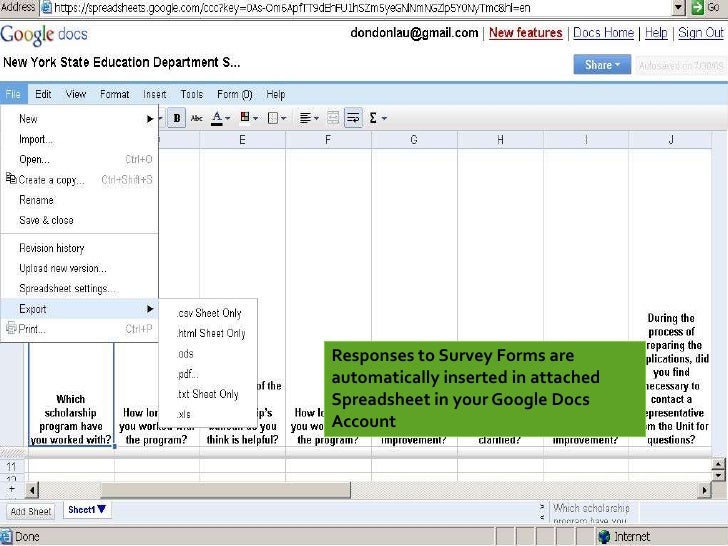Screen dimensions: 728x546
Task: Click the strikethrough Abc icon
Action: [x=197, y=118]
